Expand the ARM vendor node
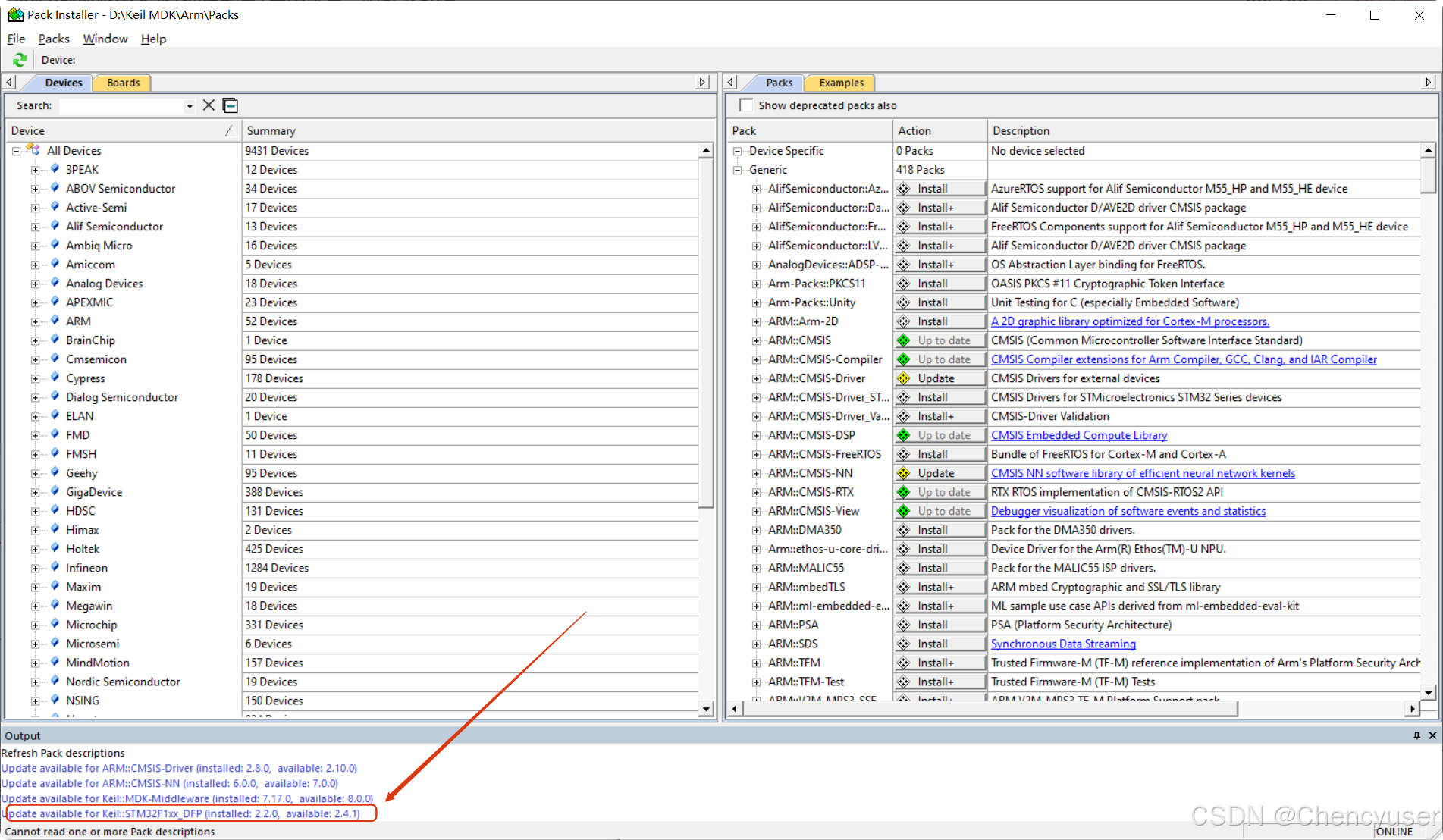The height and width of the screenshot is (840, 1443). point(35,321)
